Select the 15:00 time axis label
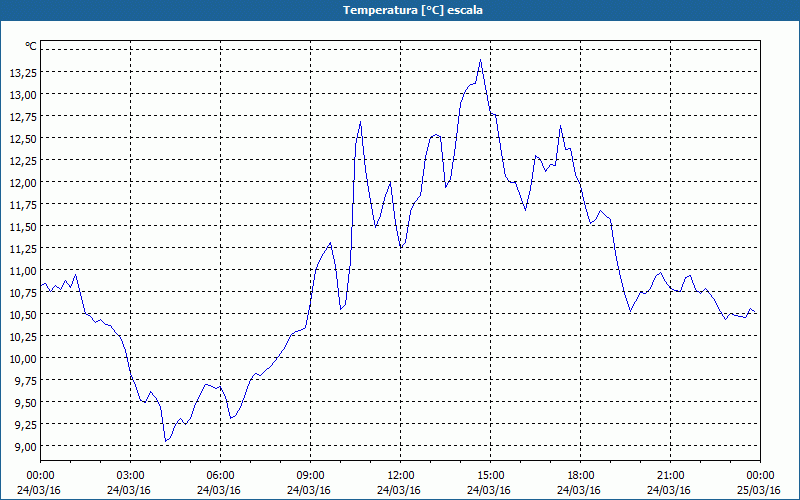This screenshot has height=500, width=800. [491, 476]
